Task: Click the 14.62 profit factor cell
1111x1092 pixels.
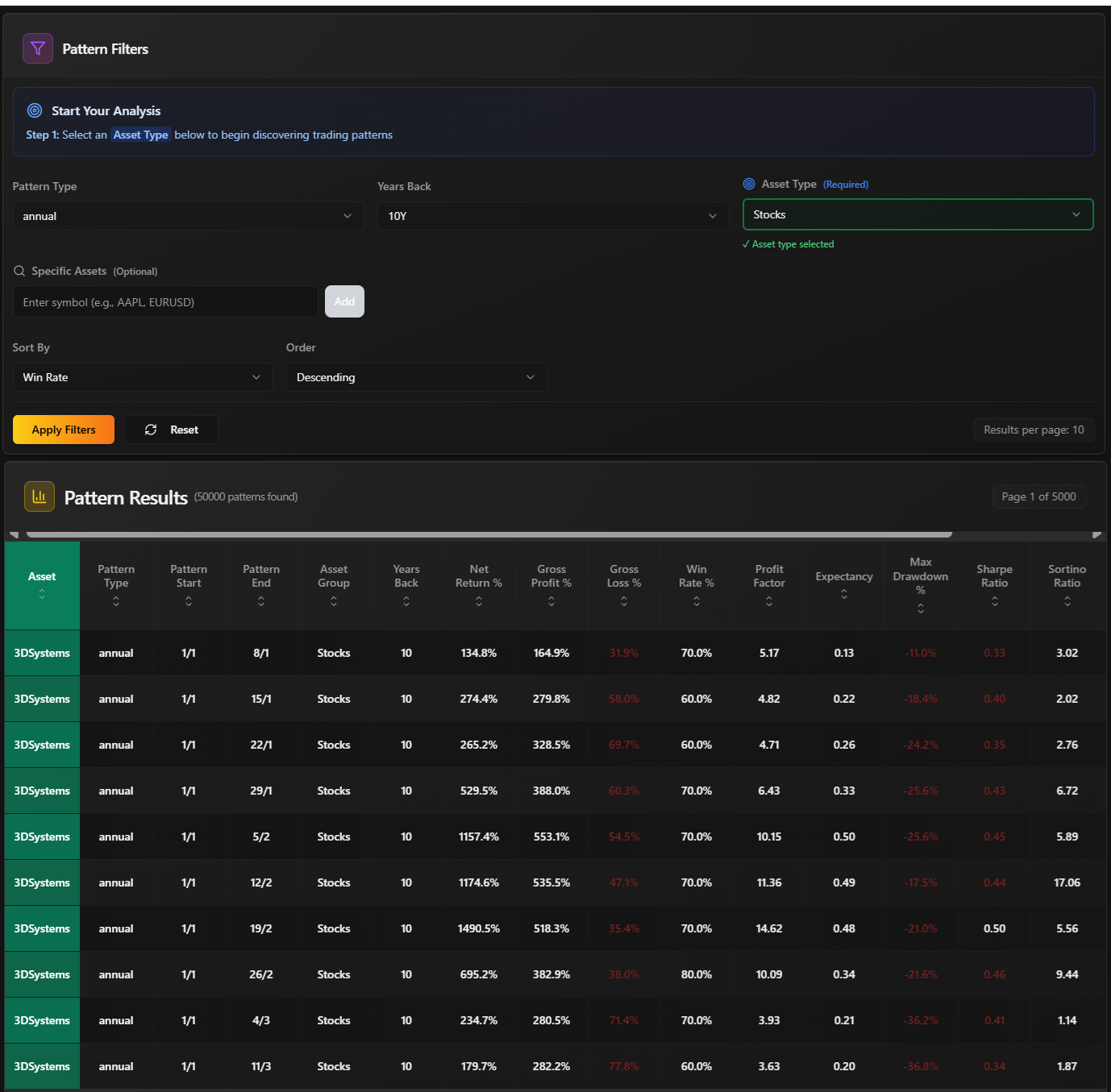Action: pos(769,928)
